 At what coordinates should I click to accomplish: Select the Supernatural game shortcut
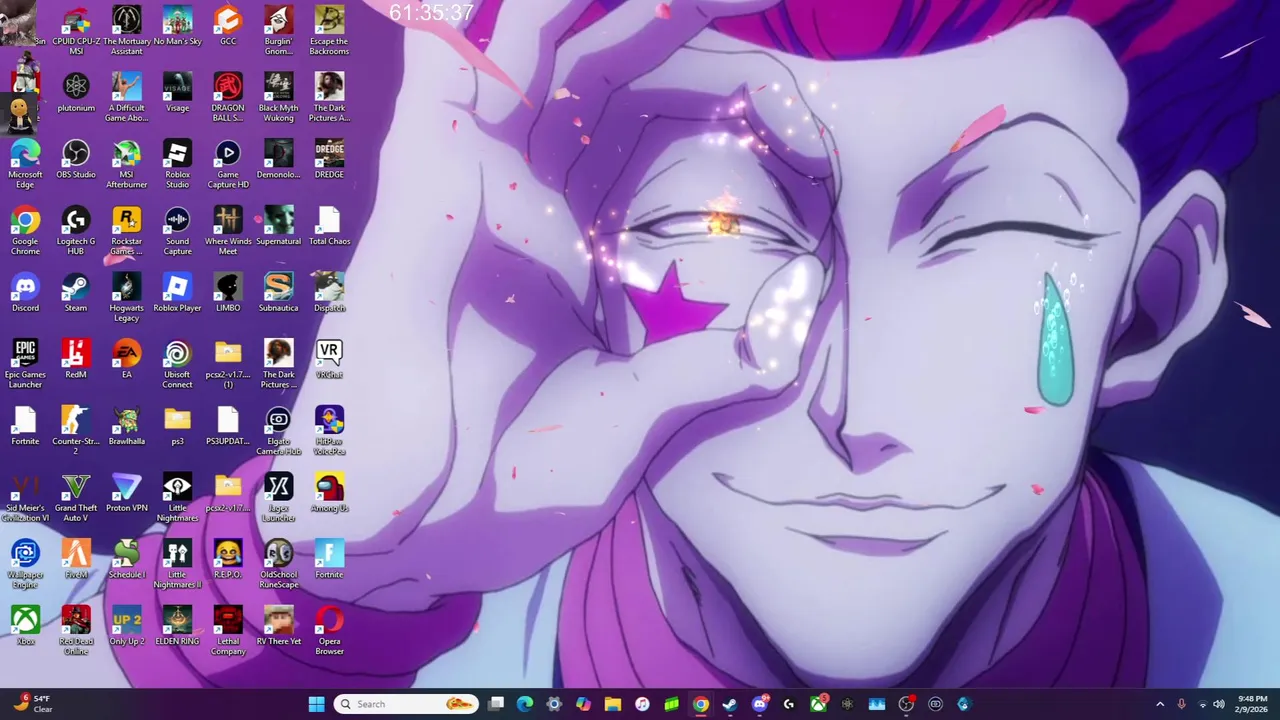pos(279,227)
